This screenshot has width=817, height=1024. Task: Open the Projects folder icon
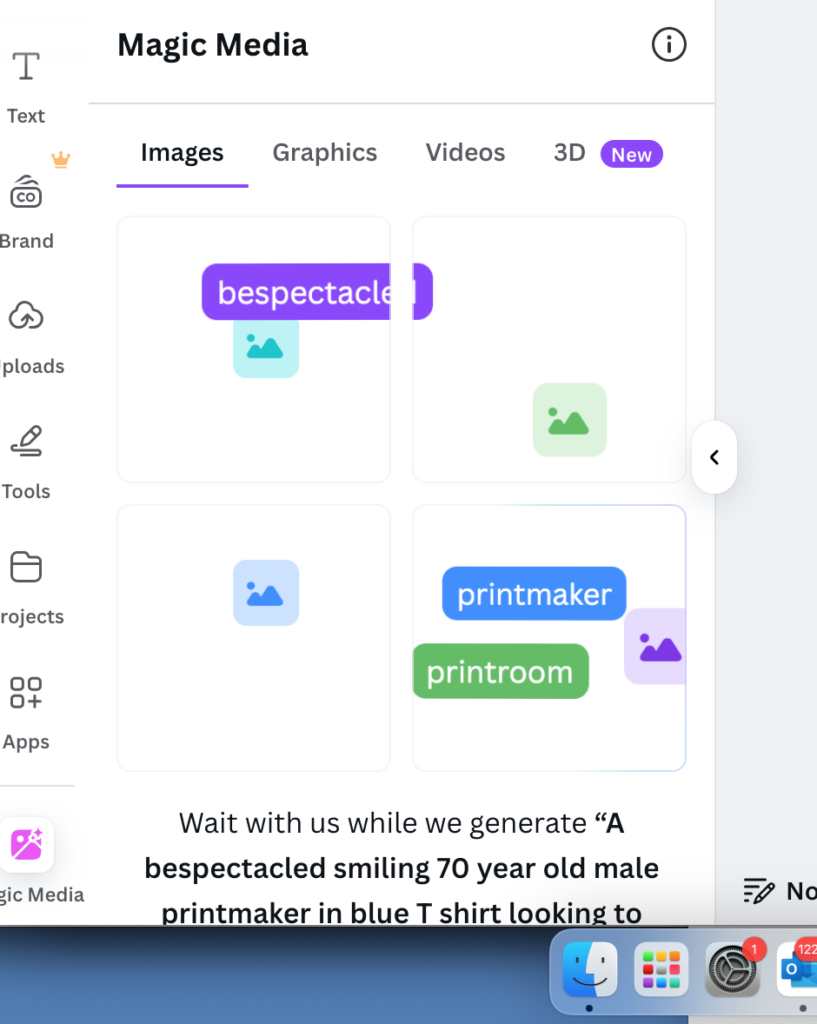(26, 566)
